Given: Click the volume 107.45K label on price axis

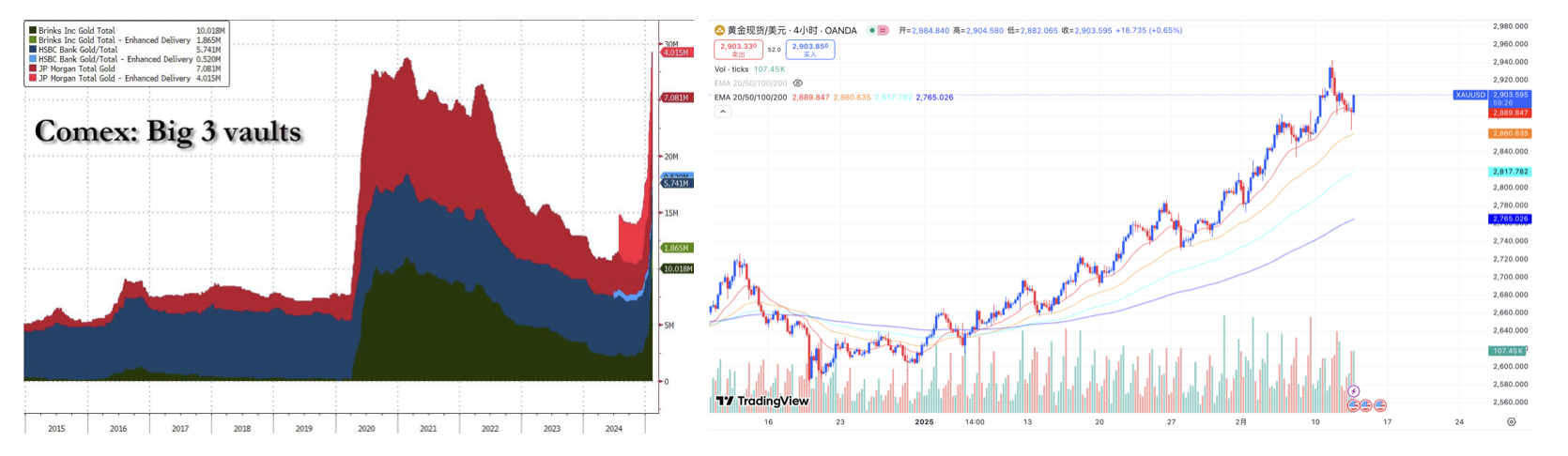Looking at the screenshot, I should click(x=1507, y=351).
